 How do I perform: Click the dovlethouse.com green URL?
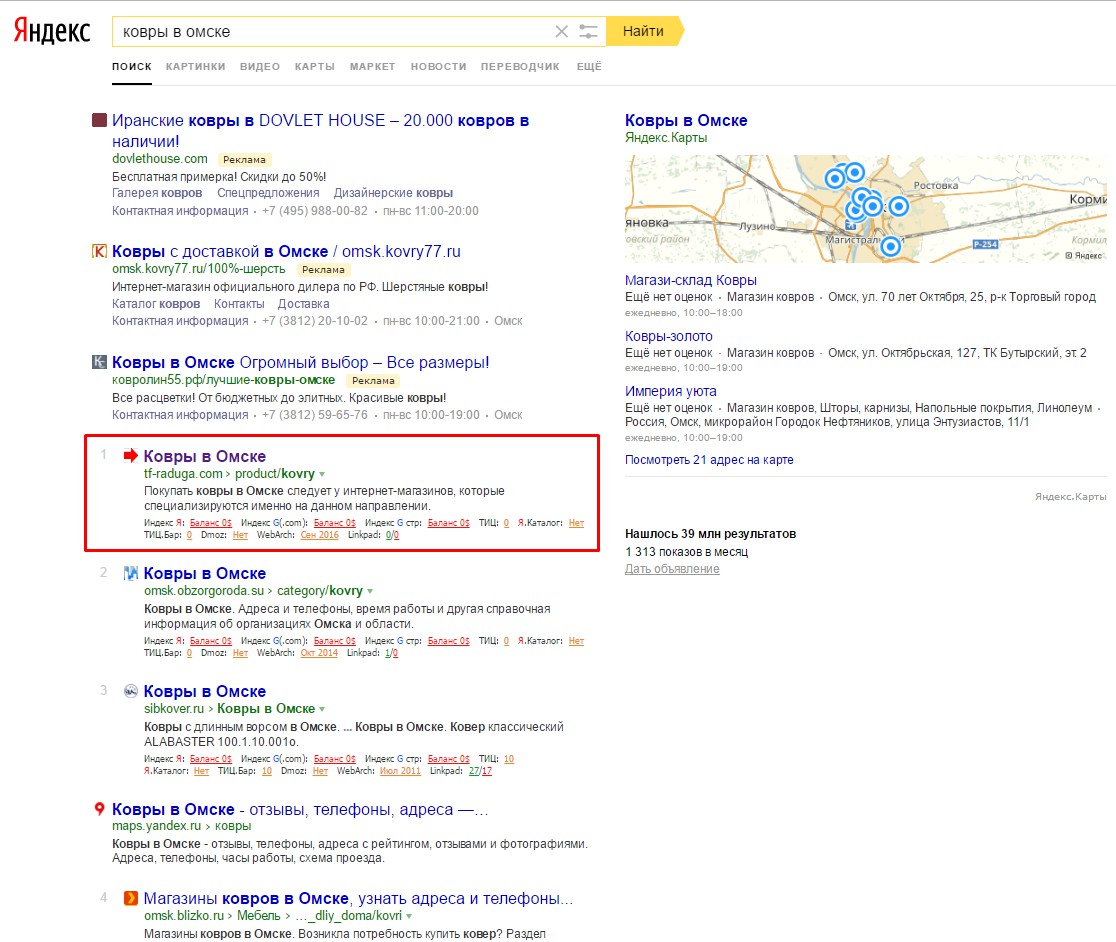click(x=159, y=159)
